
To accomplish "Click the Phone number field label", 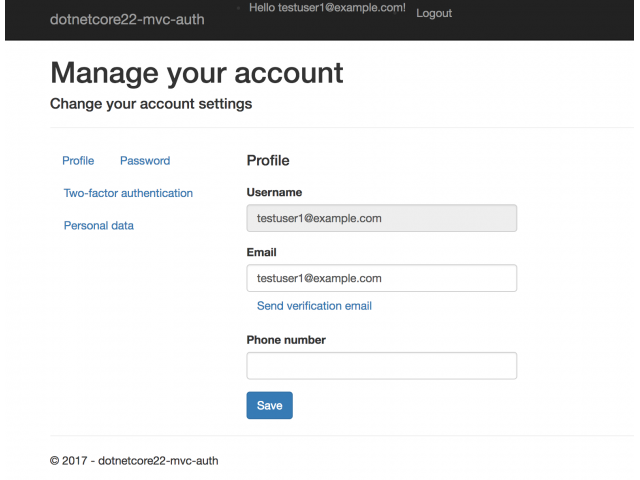I will point(286,340).
